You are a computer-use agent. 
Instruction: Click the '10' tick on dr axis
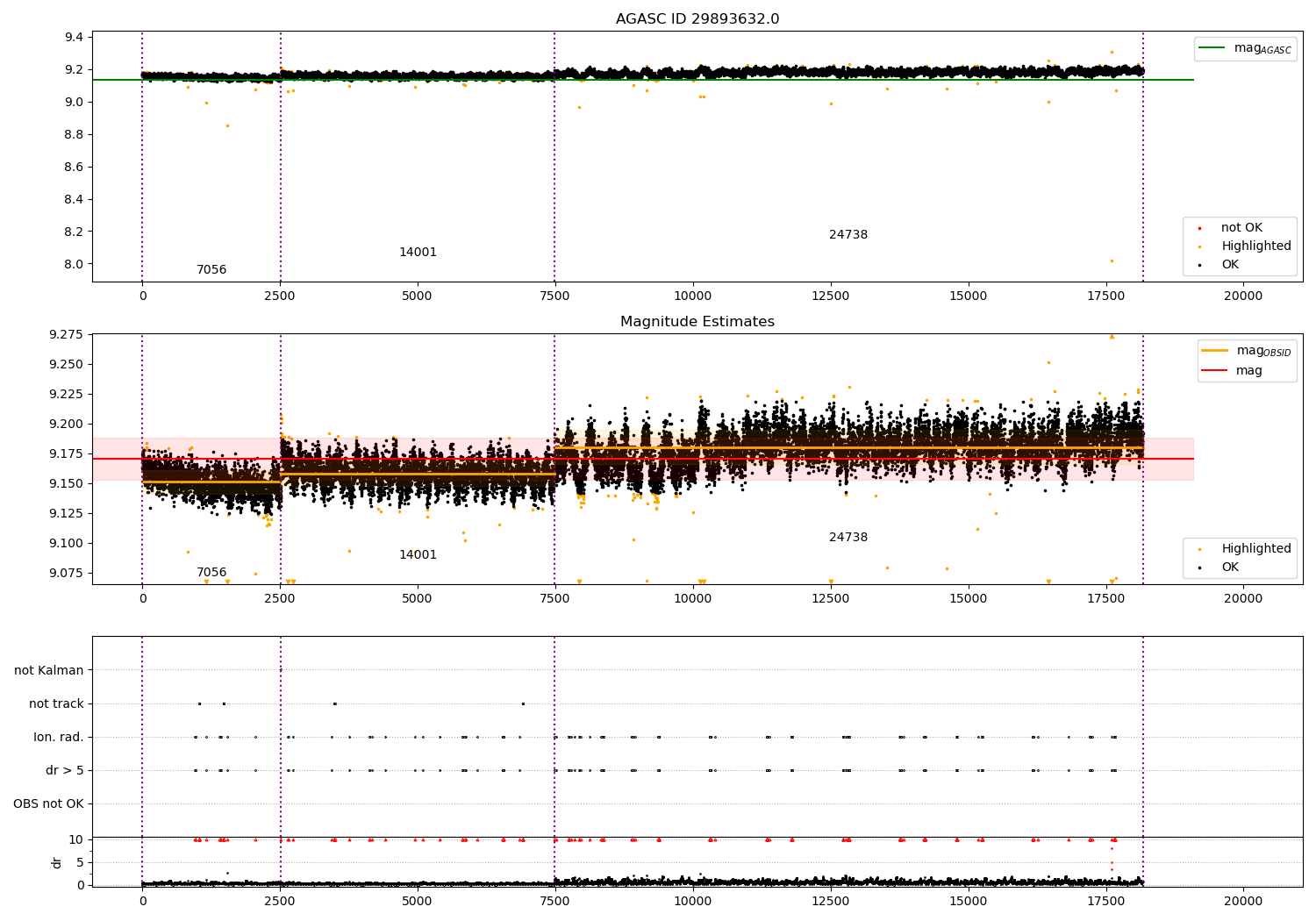point(76,840)
